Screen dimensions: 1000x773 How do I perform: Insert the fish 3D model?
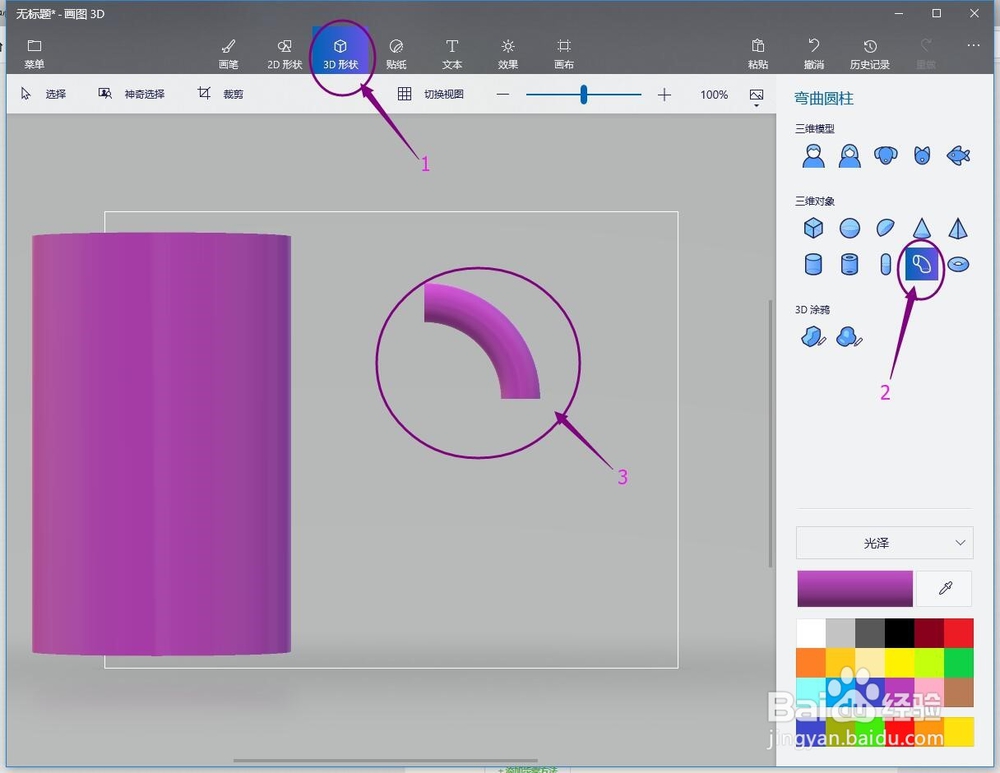[959, 156]
